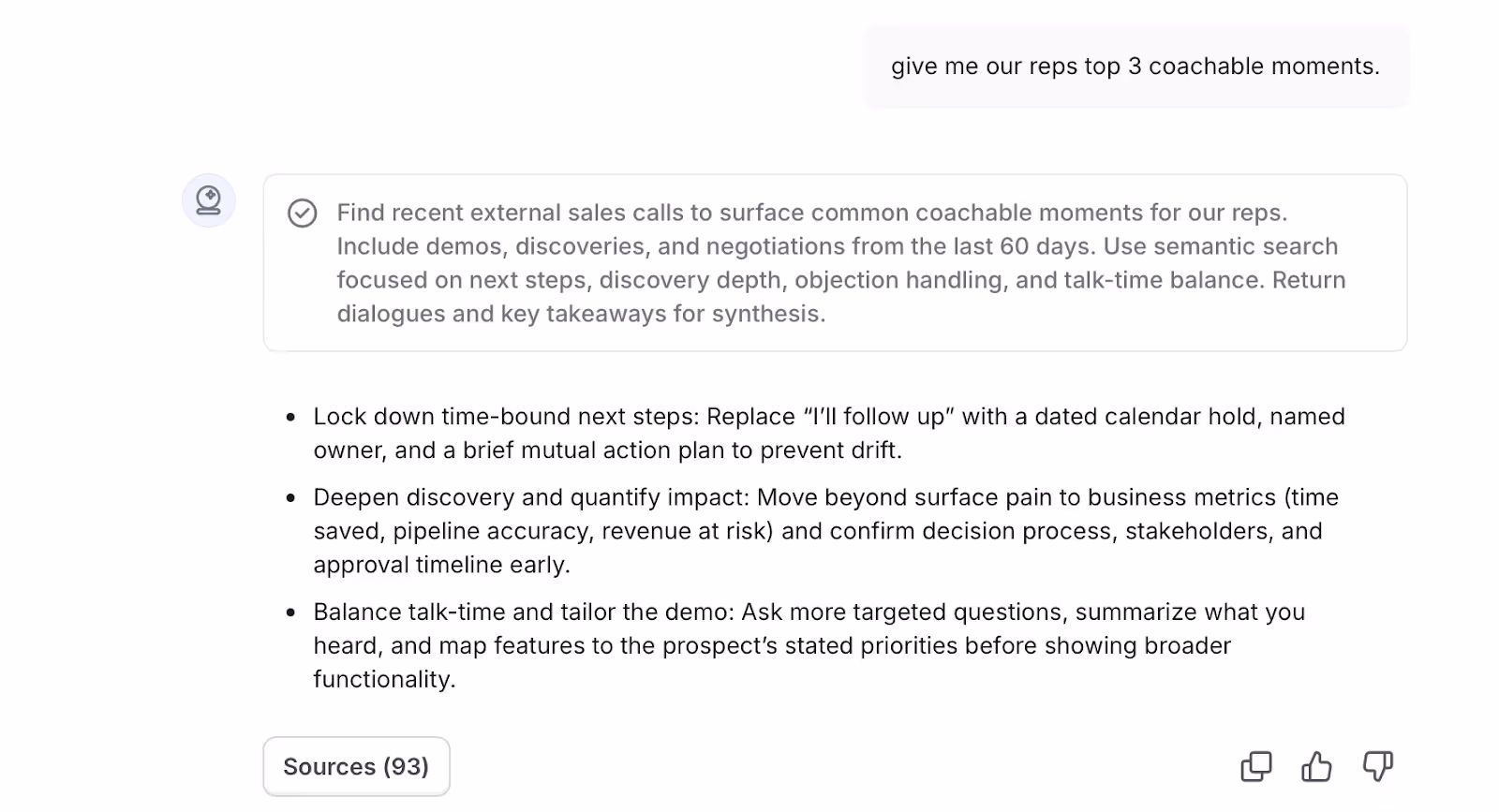
Task: Click the bullet dot beside 'Balance talk-time'
Action: coord(290,613)
